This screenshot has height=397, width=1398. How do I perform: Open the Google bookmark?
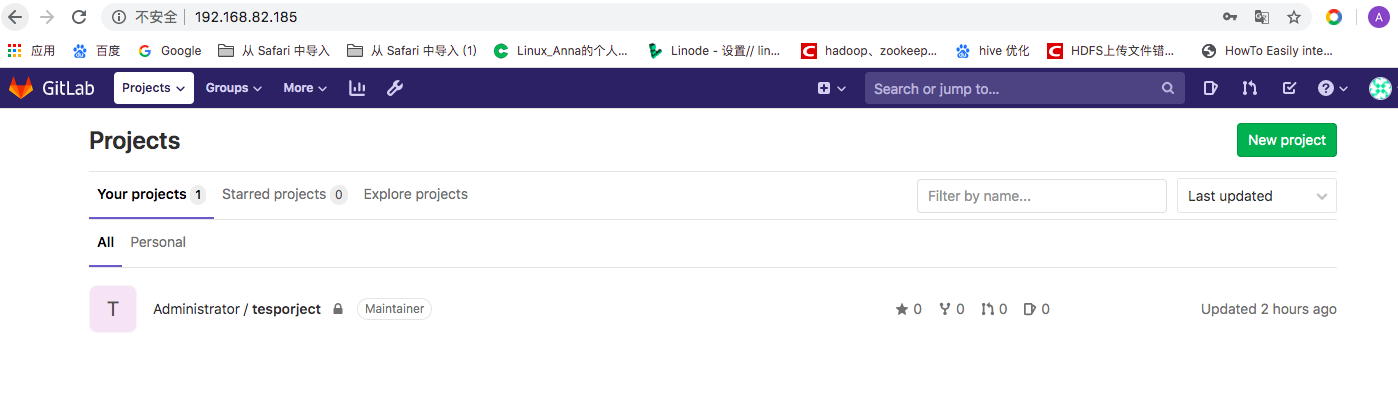170,50
